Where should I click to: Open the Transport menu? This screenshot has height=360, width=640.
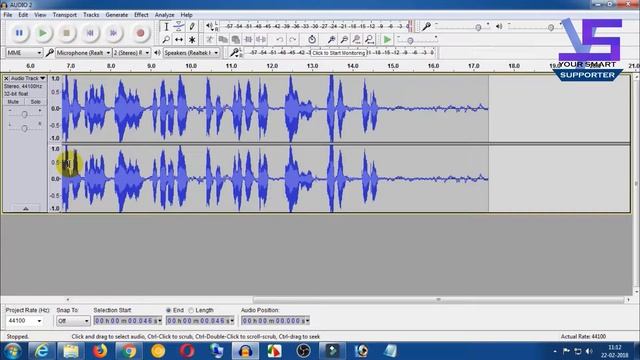coord(64,15)
